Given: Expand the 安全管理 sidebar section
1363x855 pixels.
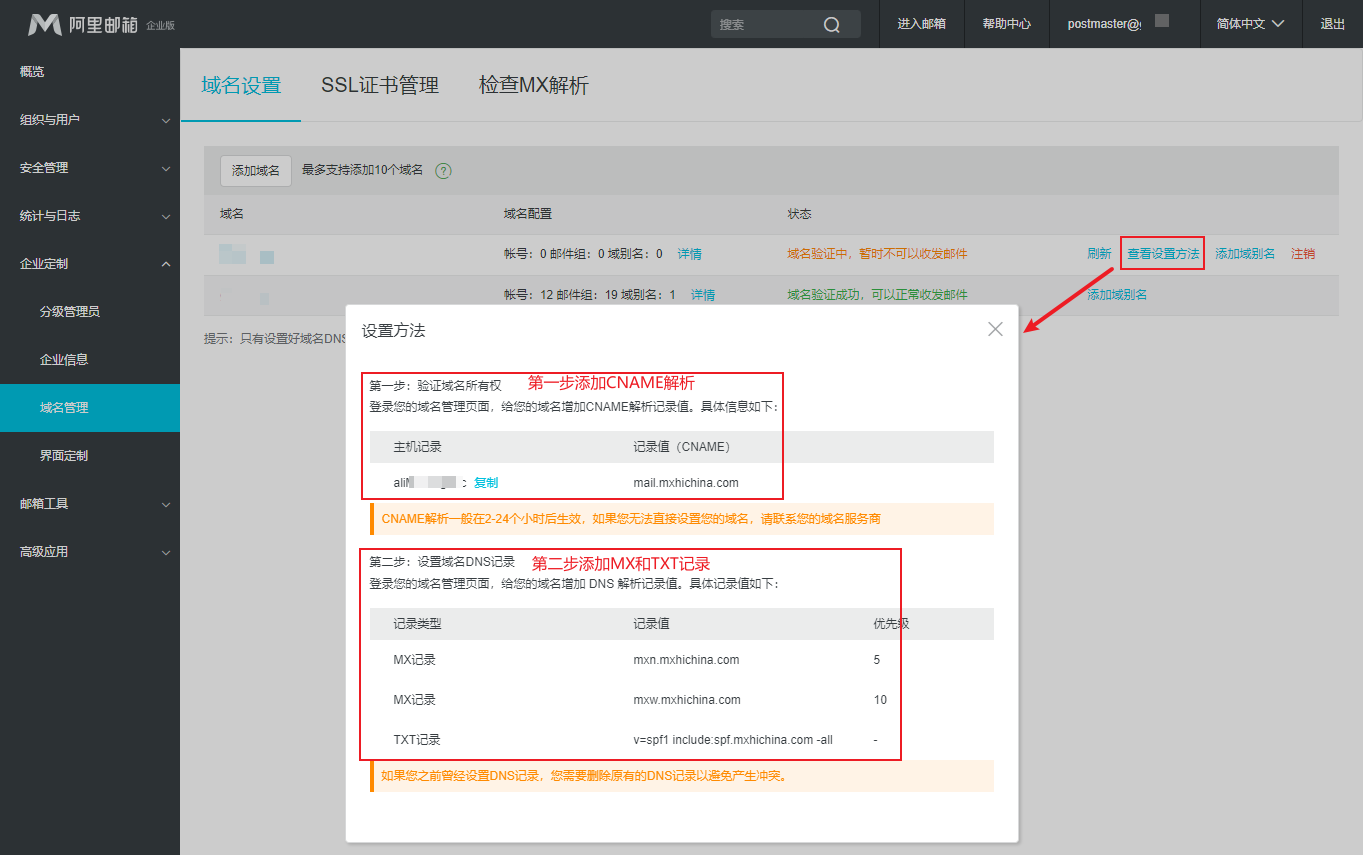Looking at the screenshot, I should coord(90,168).
